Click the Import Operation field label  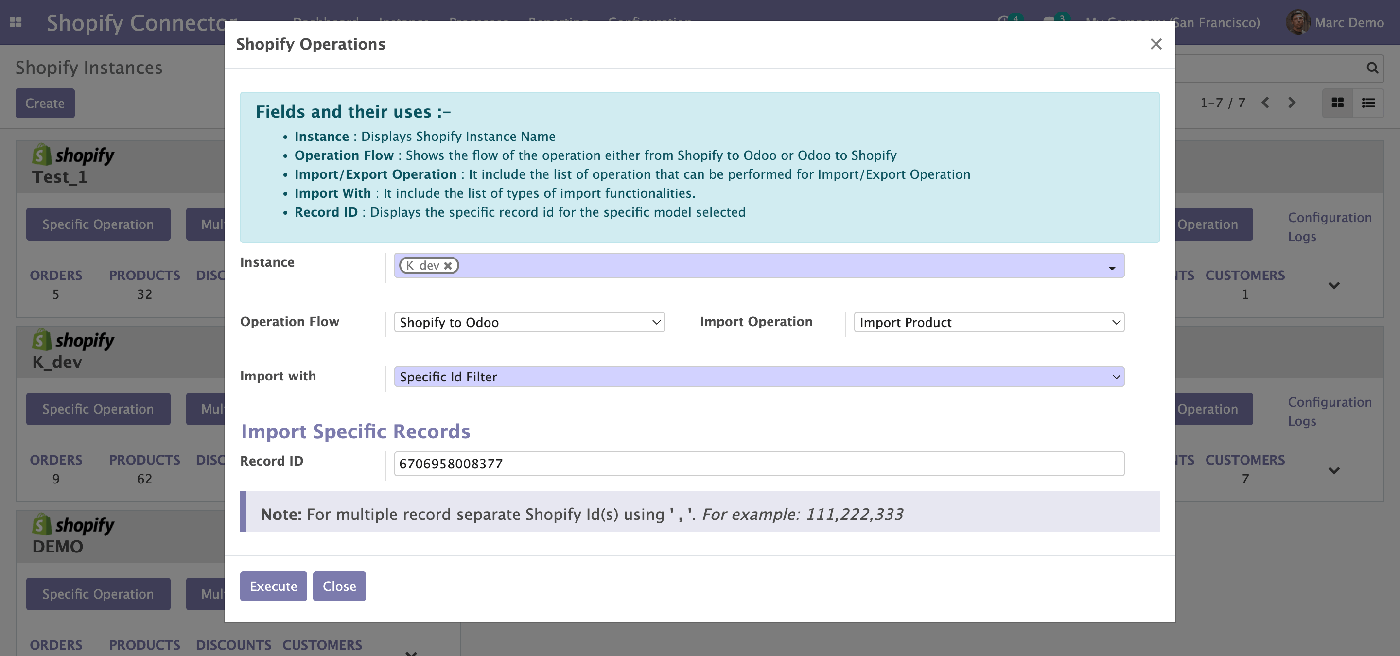(x=756, y=321)
